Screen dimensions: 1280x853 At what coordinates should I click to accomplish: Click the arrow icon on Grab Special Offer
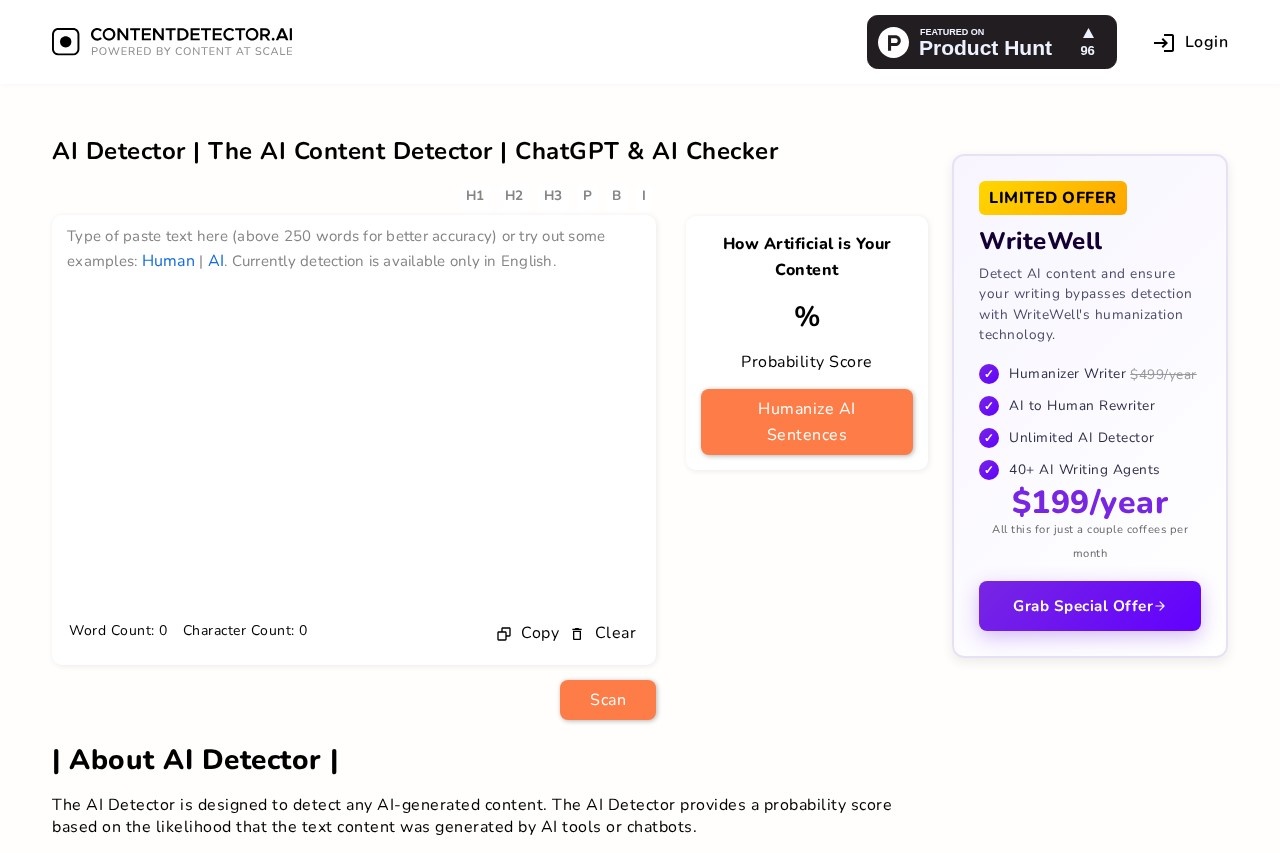pos(1160,606)
